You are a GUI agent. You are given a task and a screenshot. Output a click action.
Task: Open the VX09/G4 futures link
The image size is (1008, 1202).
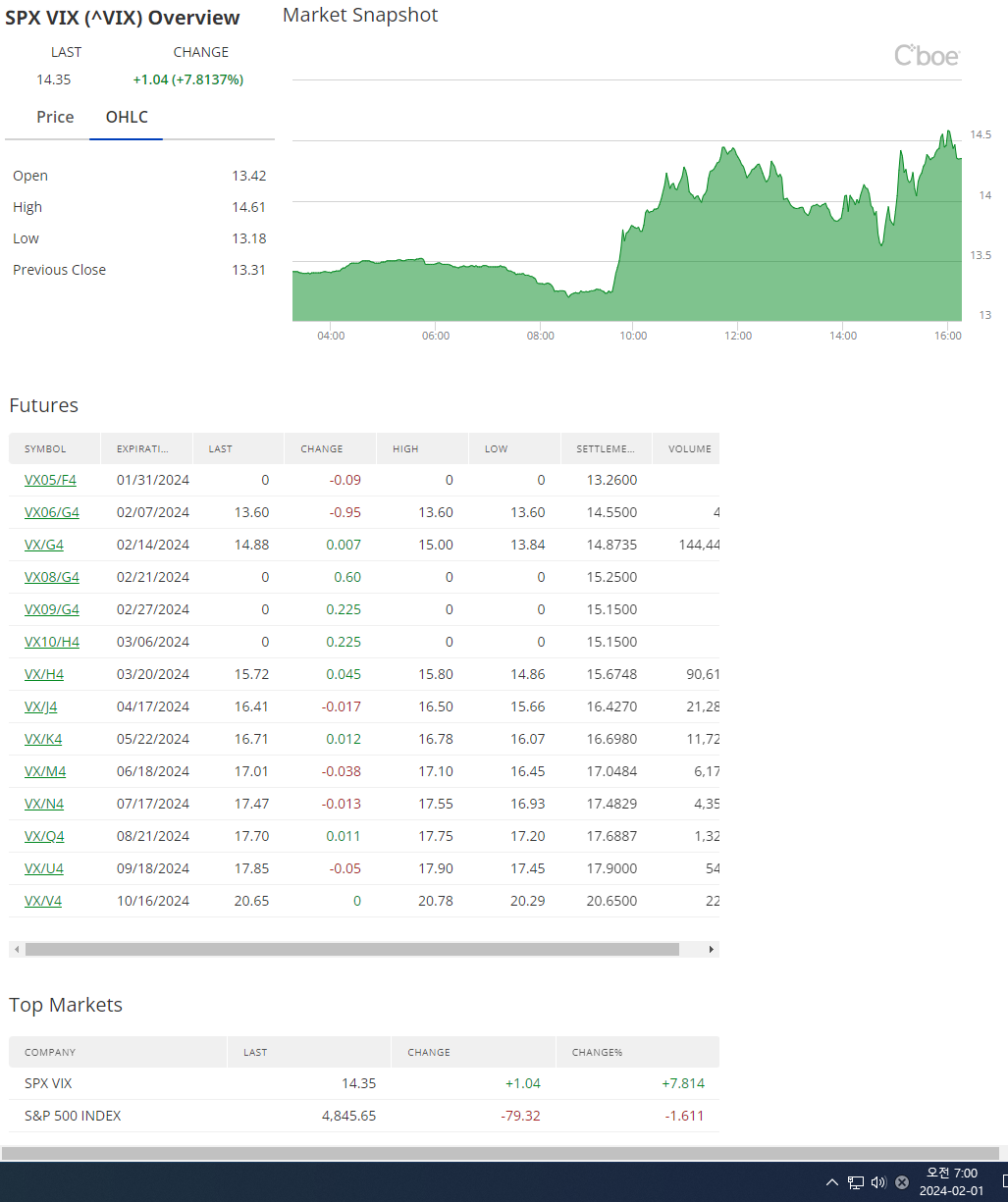(x=52, y=609)
